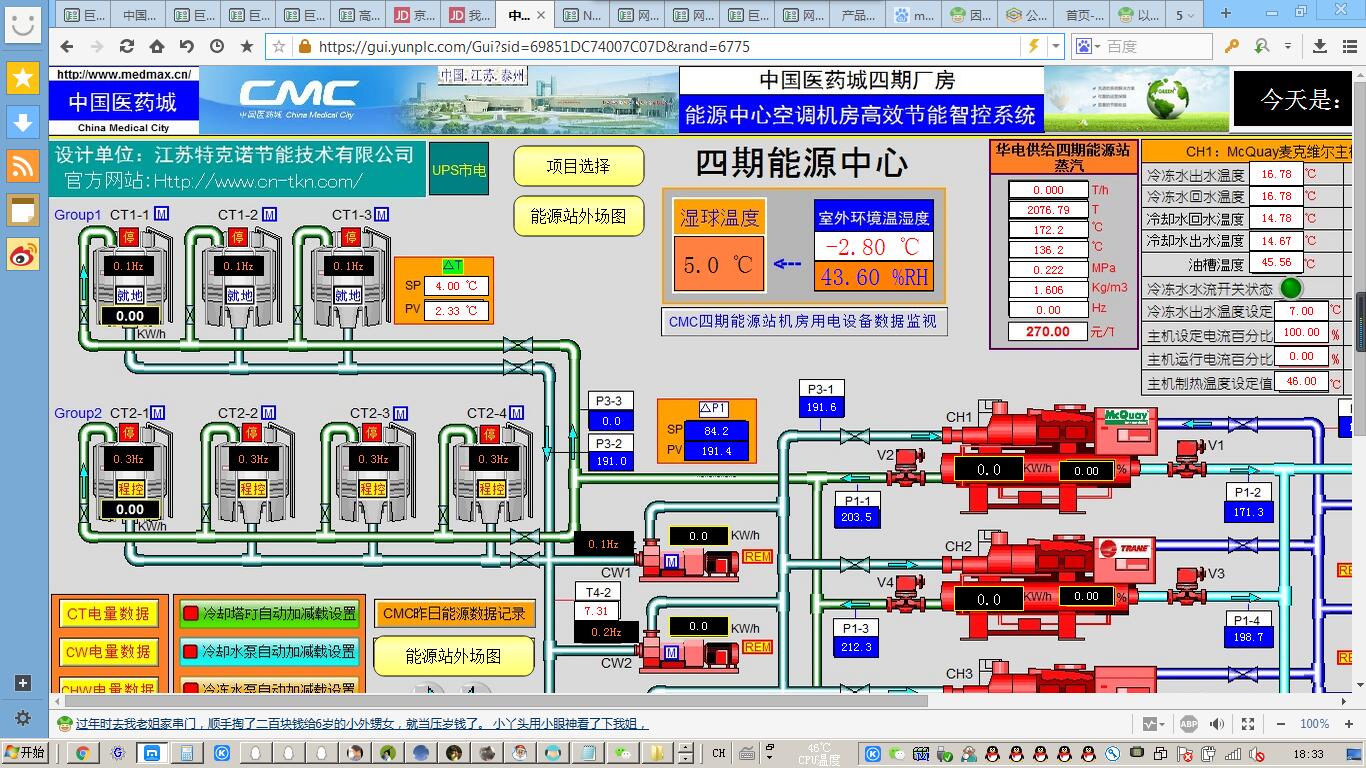
Task: Click the V2 valve pump icon
Action: (x=908, y=467)
